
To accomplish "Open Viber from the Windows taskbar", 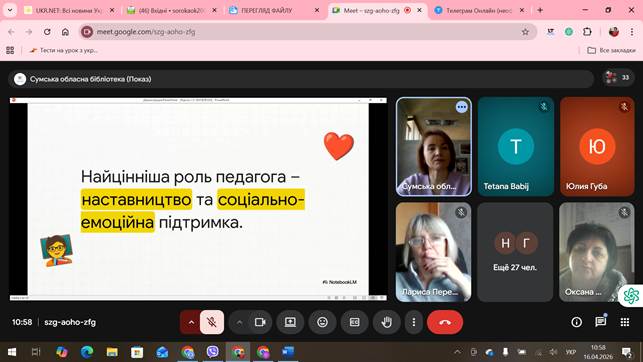I will [x=212, y=352].
